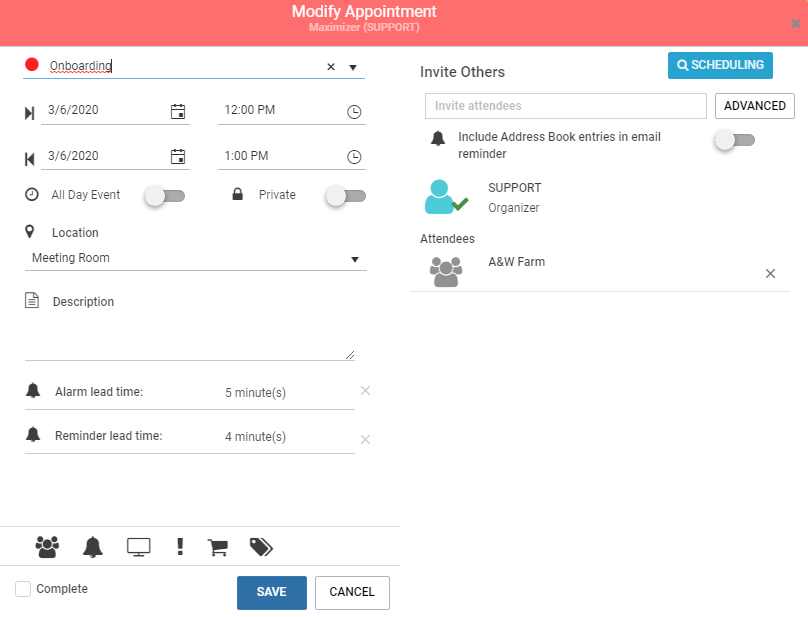This screenshot has width=808, height=617.
Task: Click the Alarm lead time bell icon
Action: tap(33, 391)
